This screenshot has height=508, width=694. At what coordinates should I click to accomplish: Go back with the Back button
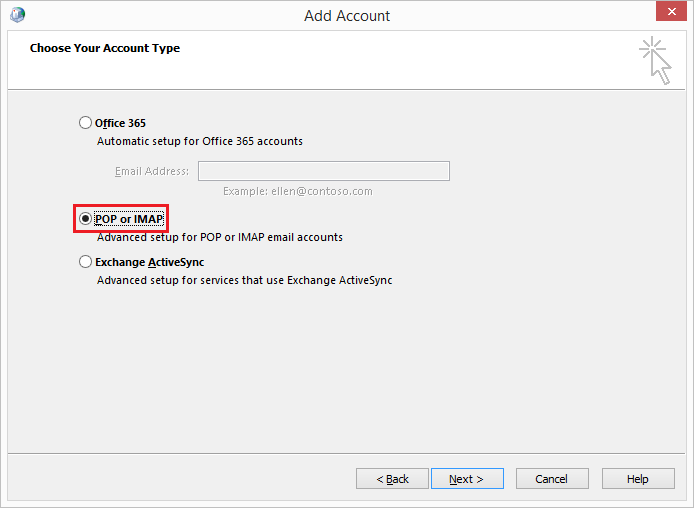392,479
